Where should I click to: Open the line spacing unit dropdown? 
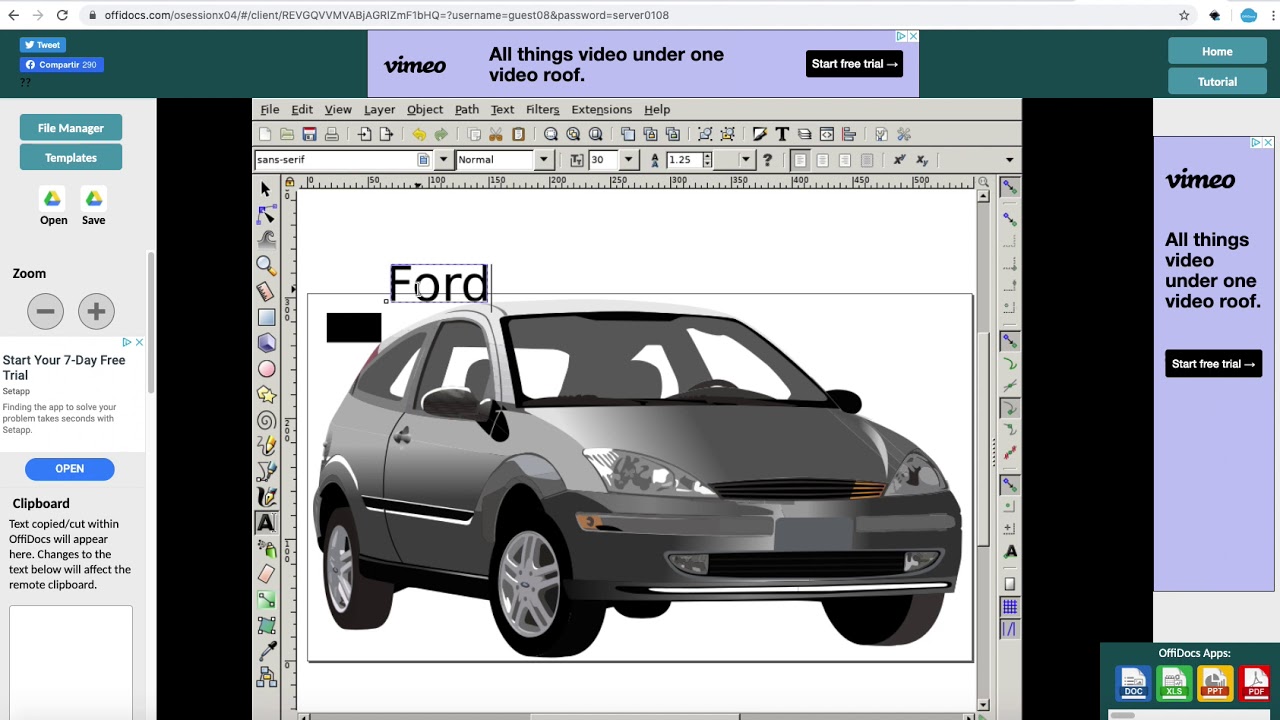pyautogui.click(x=745, y=160)
